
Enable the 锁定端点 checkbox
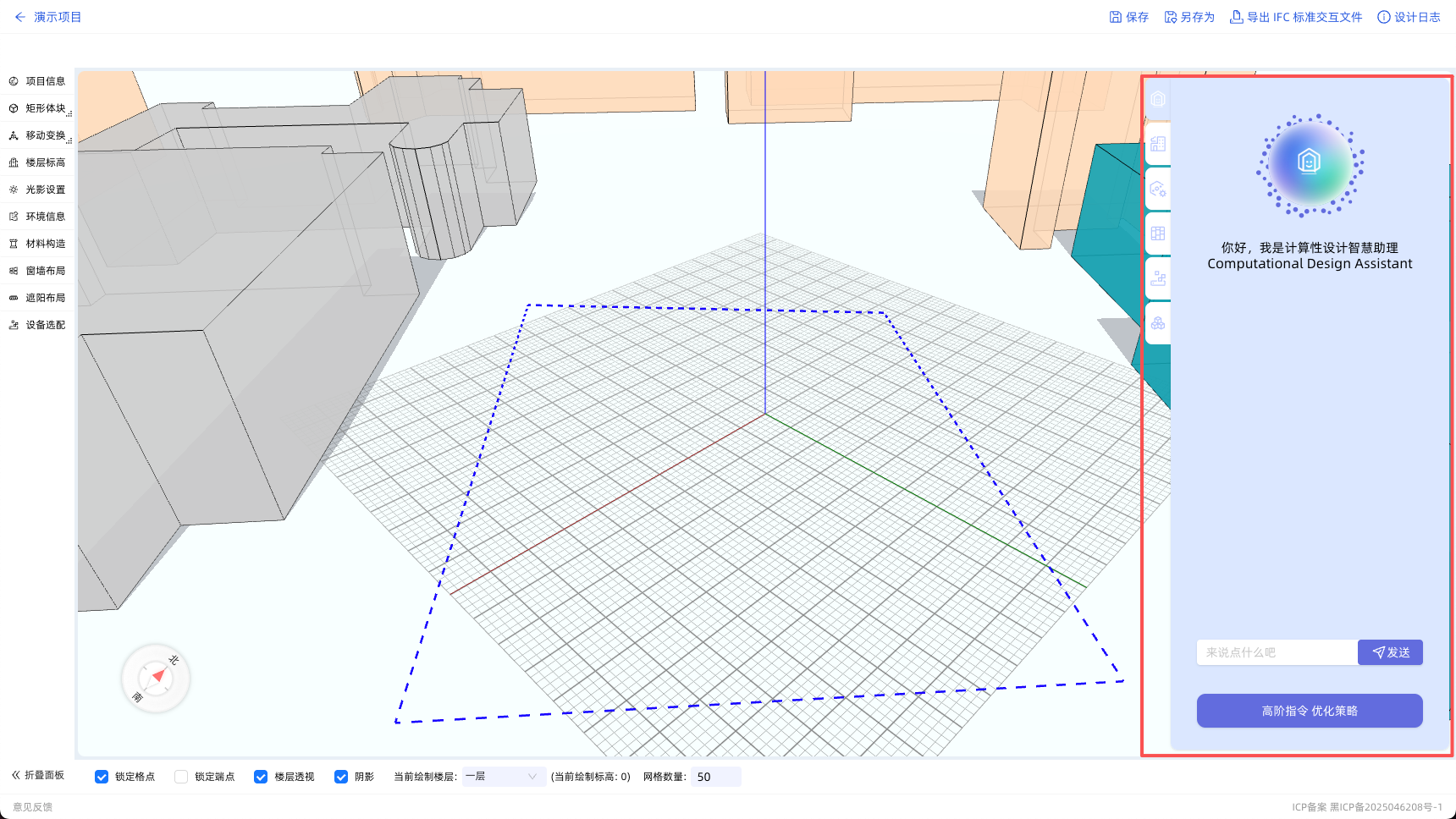coord(181,777)
